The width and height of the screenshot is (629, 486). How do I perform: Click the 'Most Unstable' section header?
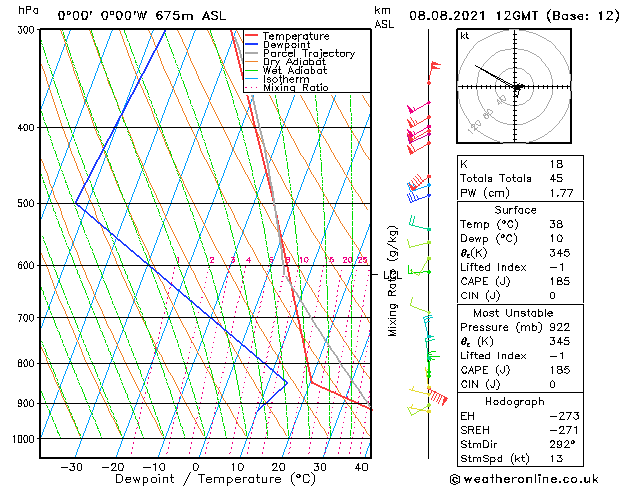point(513,313)
